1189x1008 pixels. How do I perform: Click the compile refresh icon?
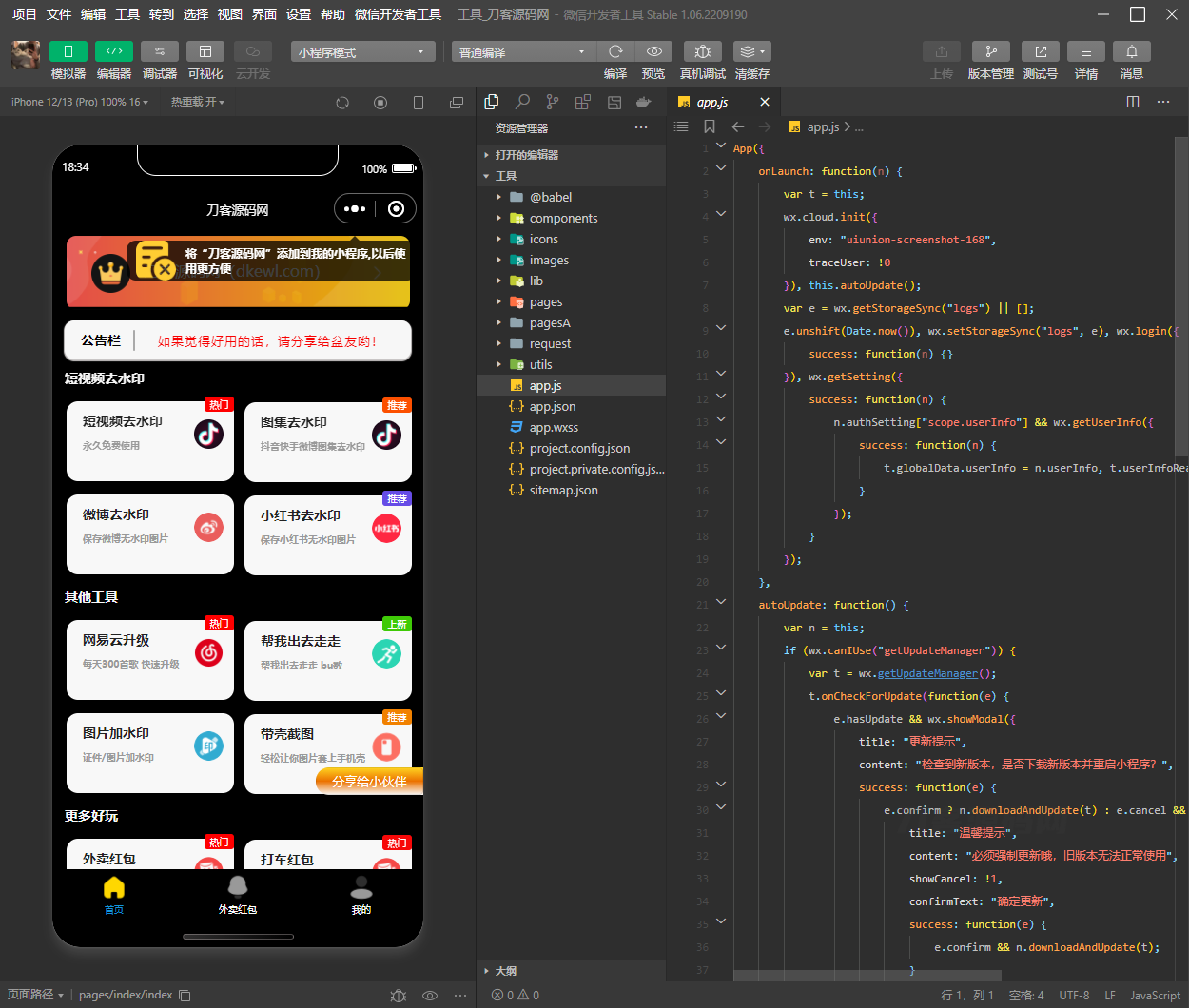click(615, 51)
